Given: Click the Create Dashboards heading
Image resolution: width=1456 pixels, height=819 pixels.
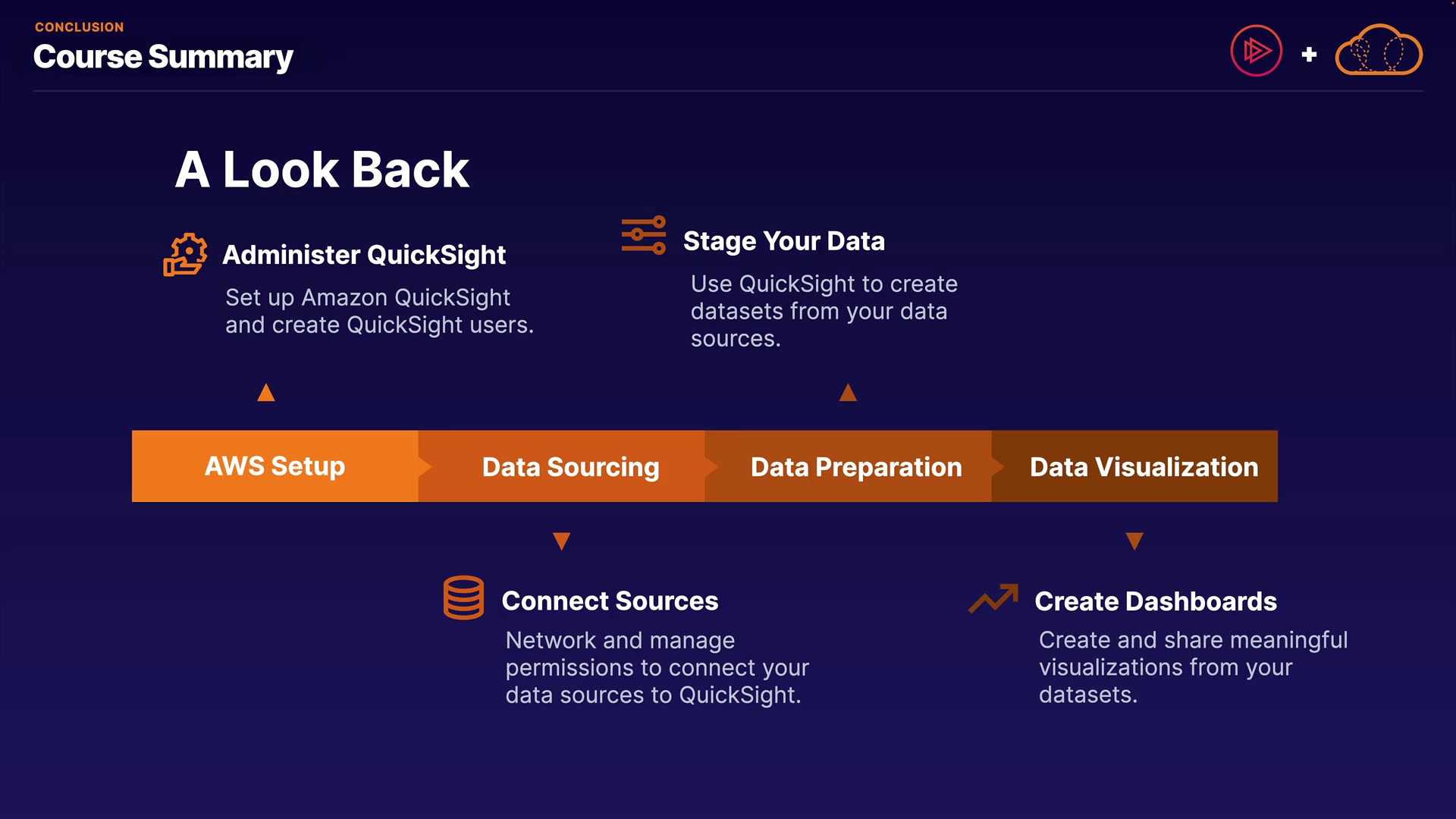Looking at the screenshot, I should point(1155,601).
